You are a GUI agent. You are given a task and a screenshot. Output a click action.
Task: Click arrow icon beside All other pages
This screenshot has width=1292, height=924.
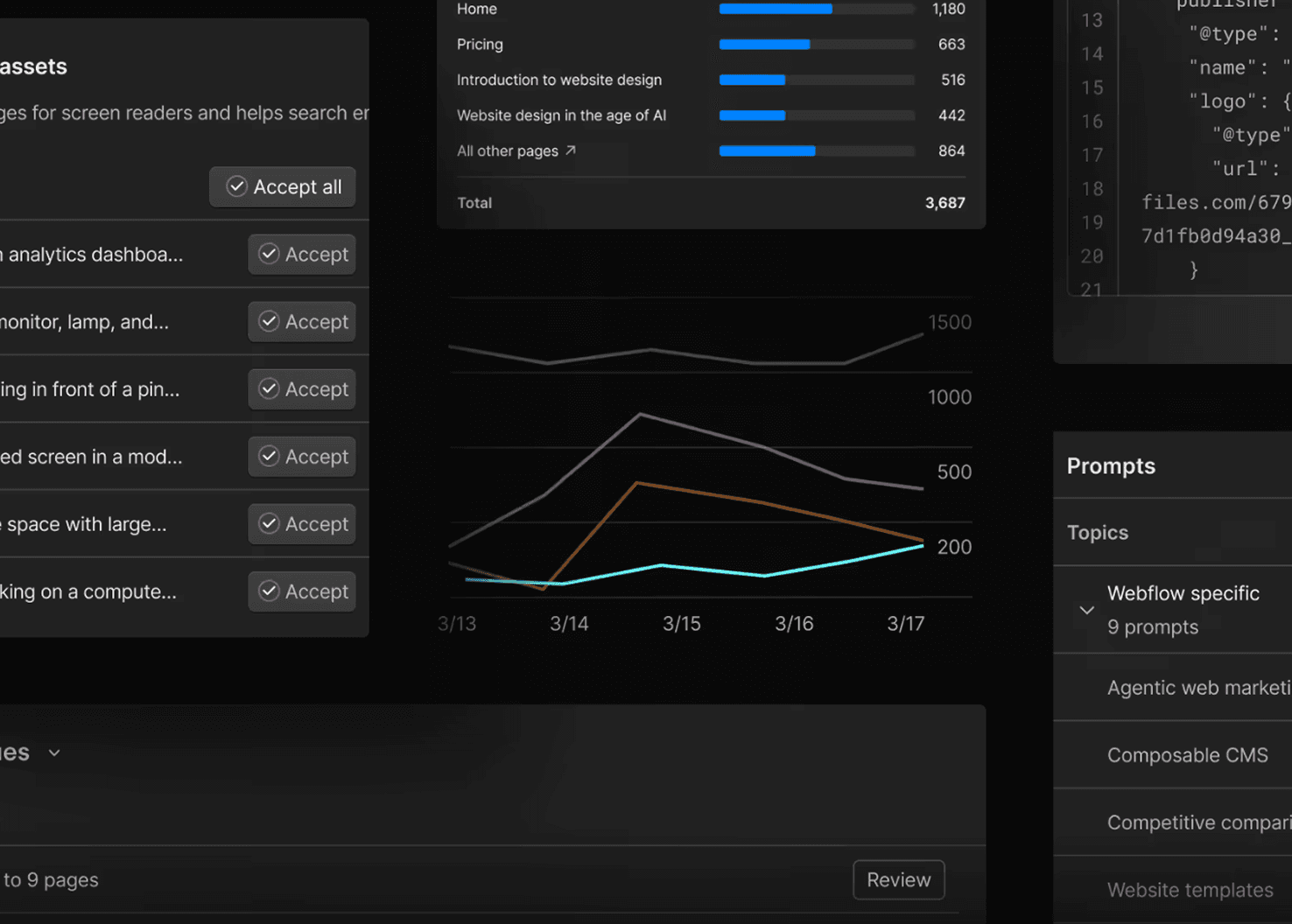click(x=571, y=150)
